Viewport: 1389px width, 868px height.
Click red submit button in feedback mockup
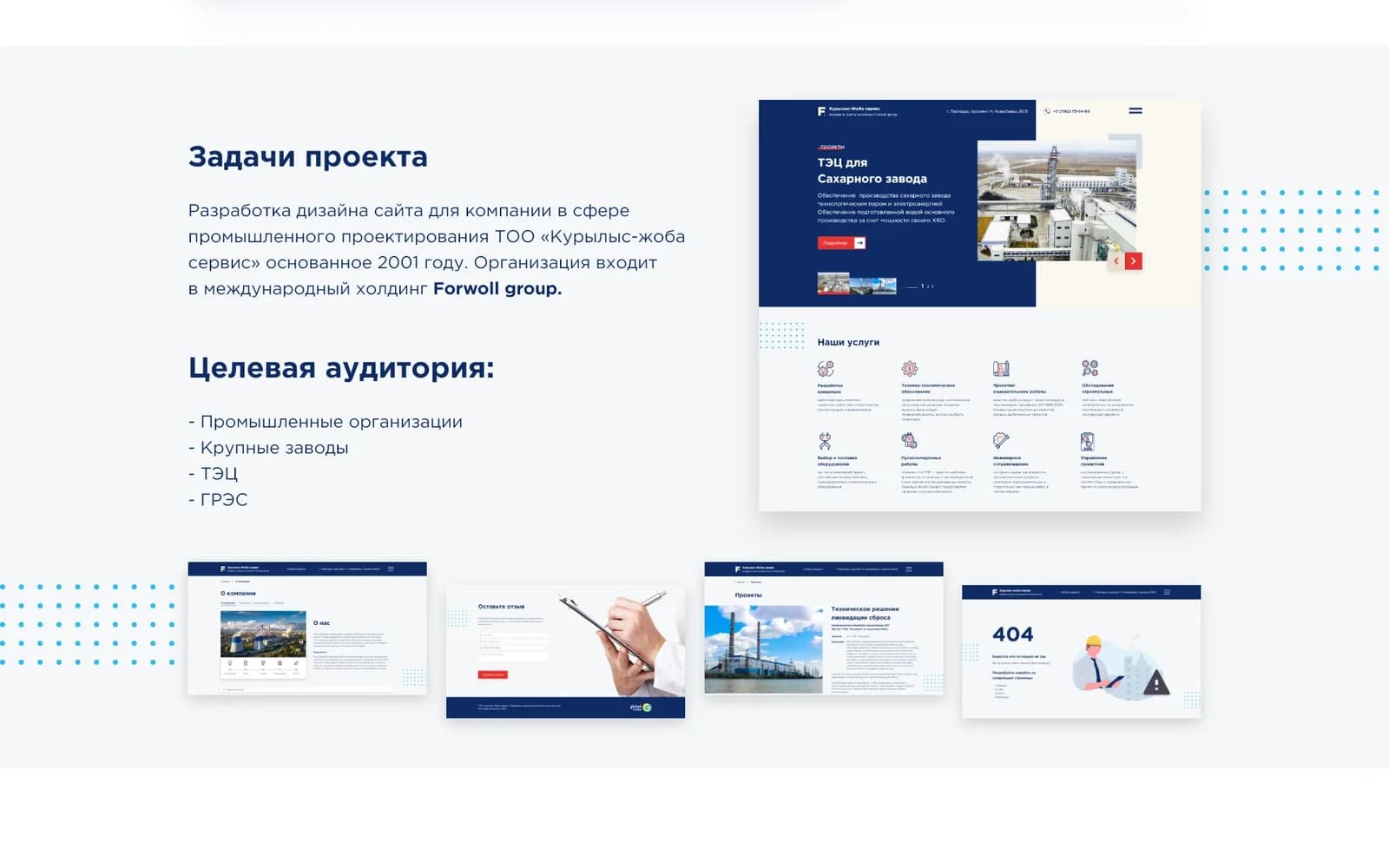coord(492,674)
